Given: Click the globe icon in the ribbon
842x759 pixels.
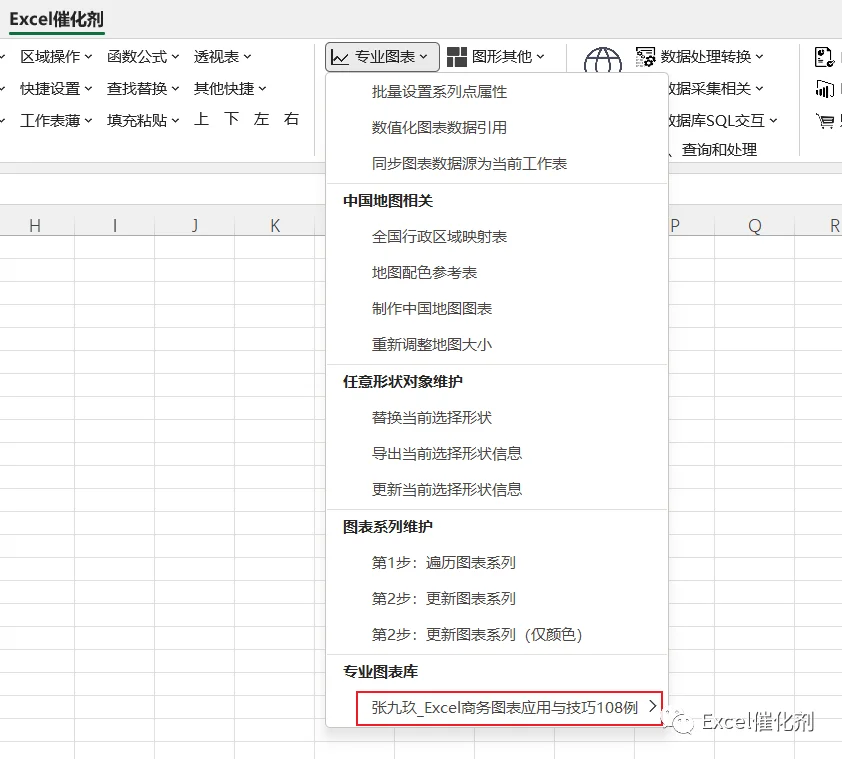Looking at the screenshot, I should tap(603, 60).
